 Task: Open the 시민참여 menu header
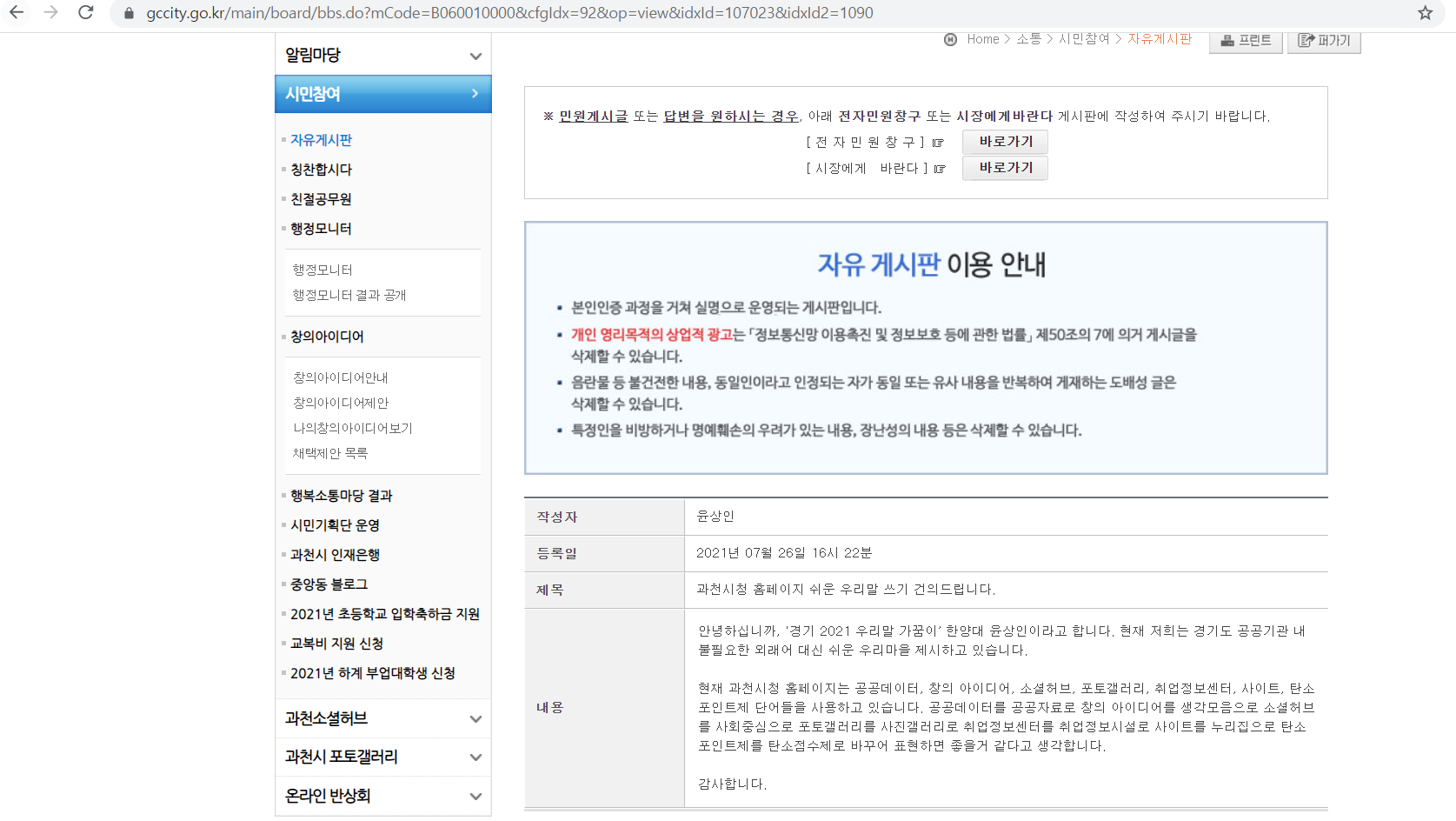tap(382, 94)
